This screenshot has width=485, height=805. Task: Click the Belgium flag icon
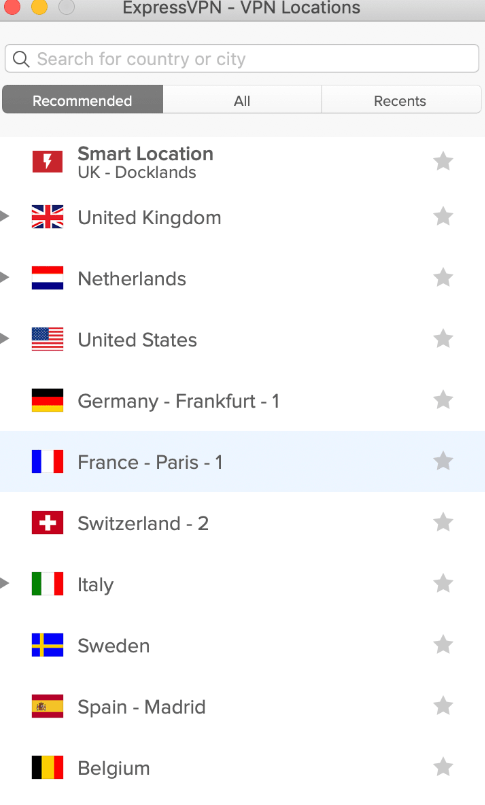[x=47, y=767]
